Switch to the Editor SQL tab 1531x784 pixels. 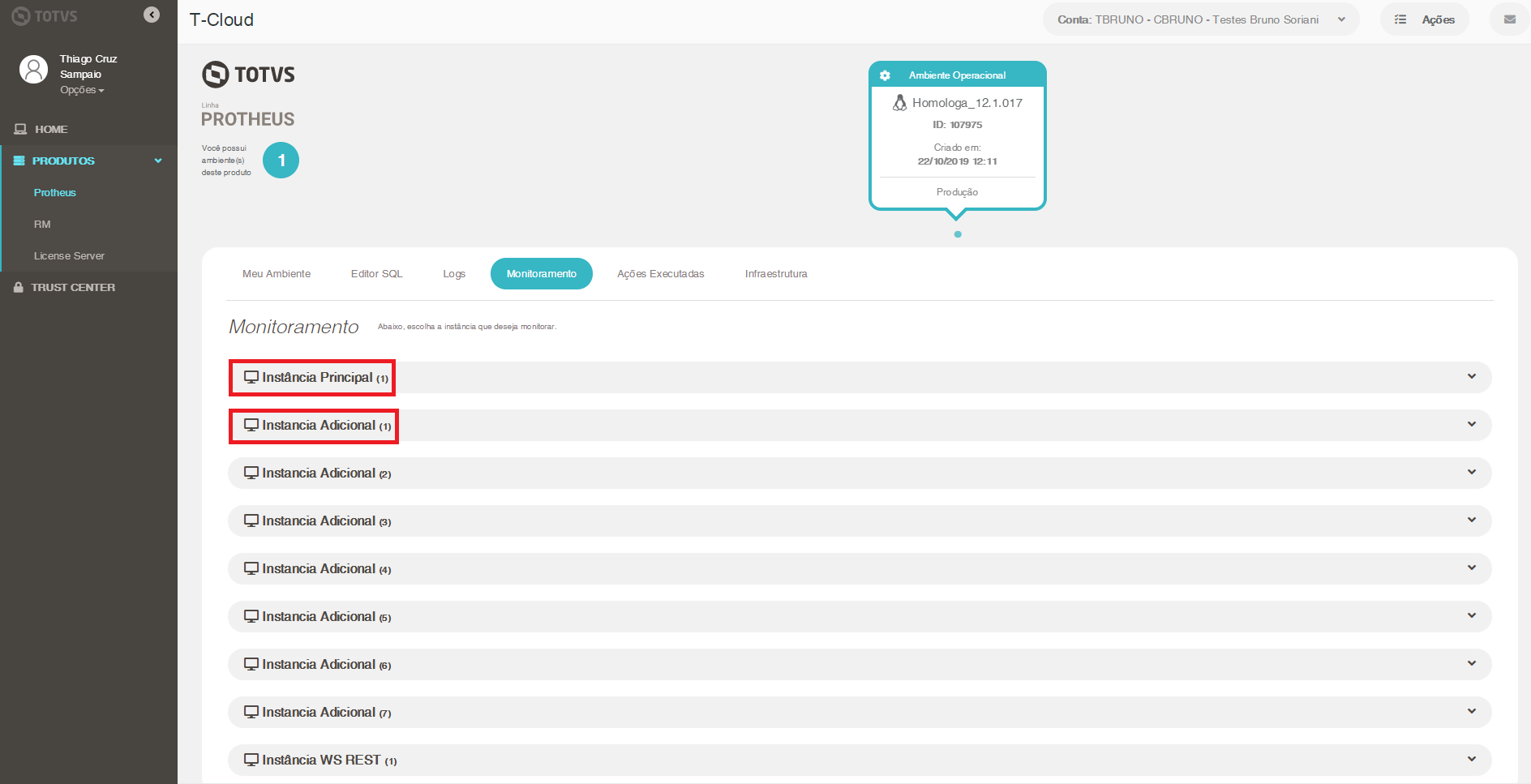point(376,274)
